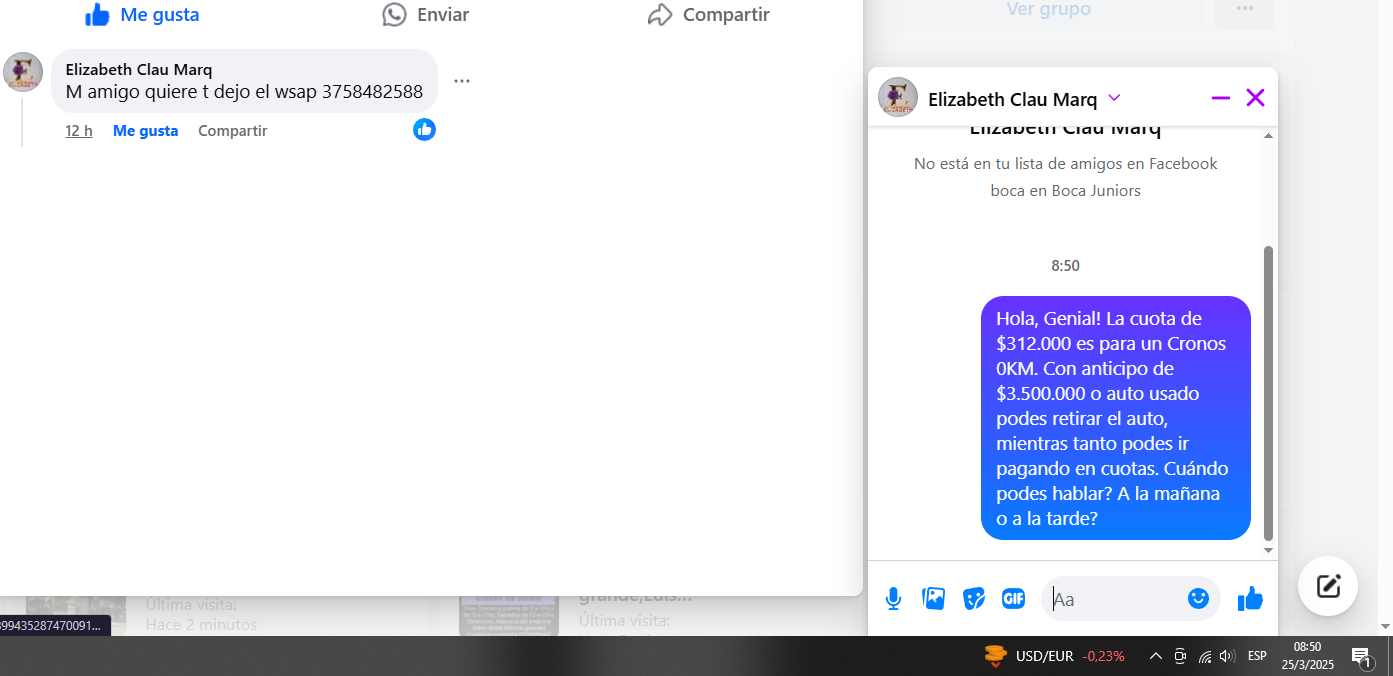Click Compartir link under the comment
The height and width of the screenshot is (676, 1393).
[232, 130]
